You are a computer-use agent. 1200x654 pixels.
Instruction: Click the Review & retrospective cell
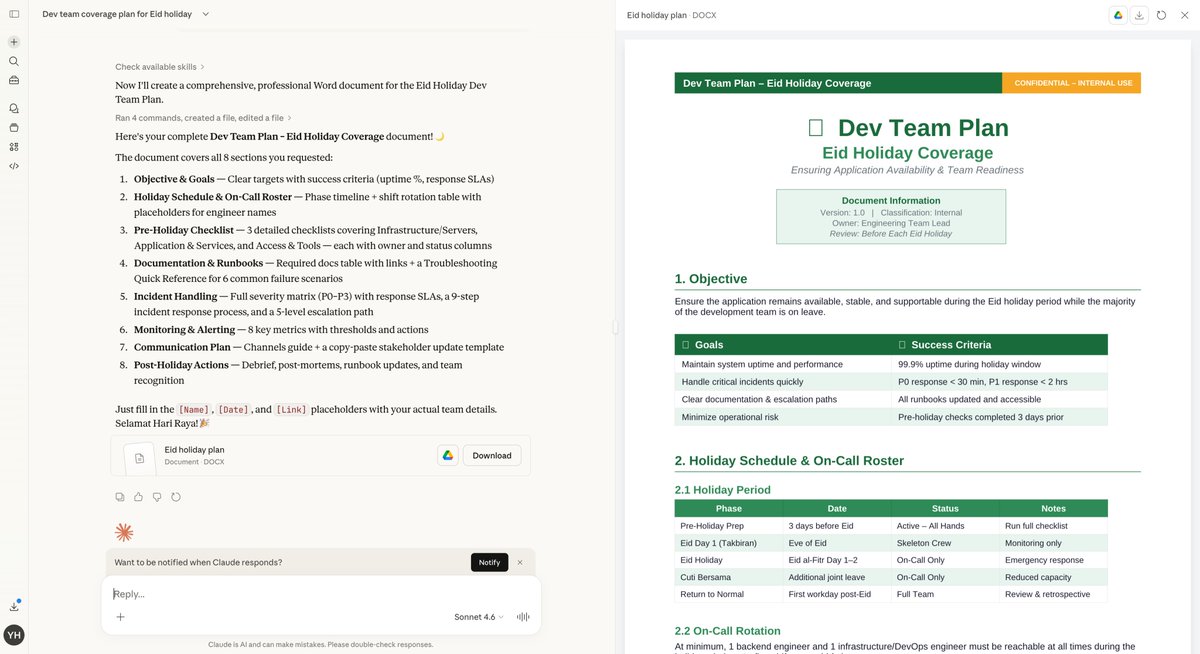(x=1053, y=594)
